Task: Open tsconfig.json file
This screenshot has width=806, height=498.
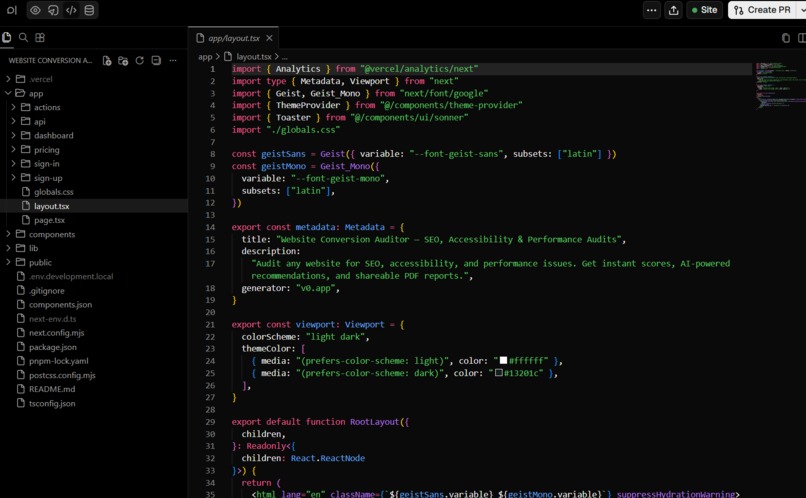Action: [52, 403]
